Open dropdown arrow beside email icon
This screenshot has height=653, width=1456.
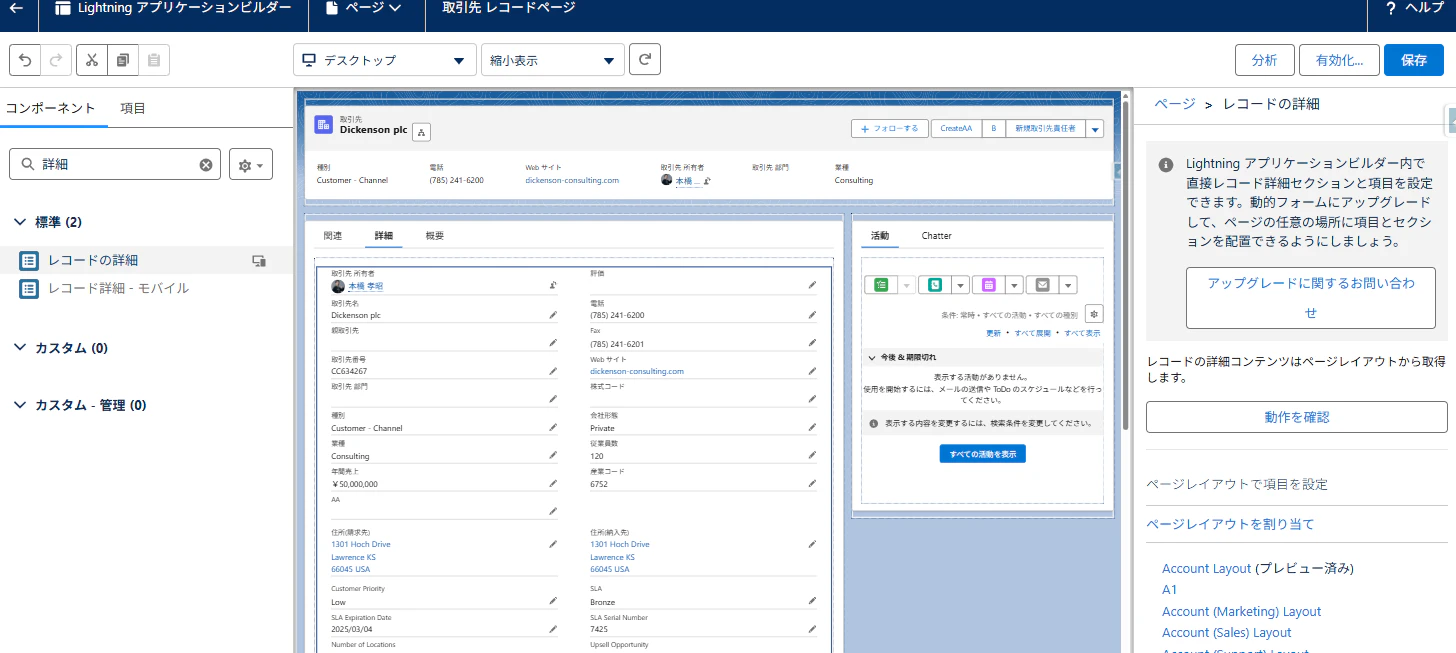pyautogui.click(x=1067, y=285)
